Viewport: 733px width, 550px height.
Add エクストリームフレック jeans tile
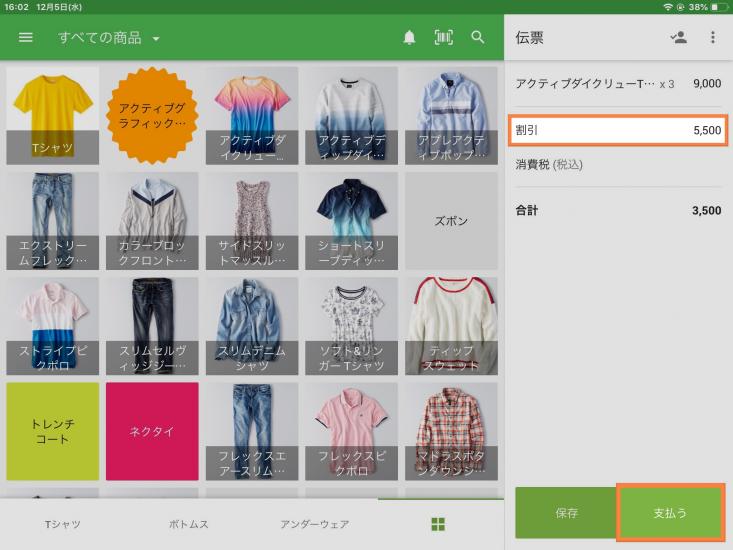point(52,221)
